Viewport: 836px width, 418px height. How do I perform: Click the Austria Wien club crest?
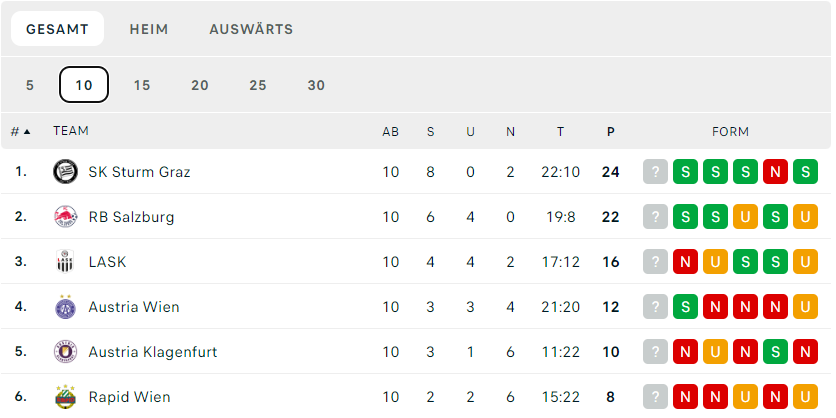[x=65, y=307]
